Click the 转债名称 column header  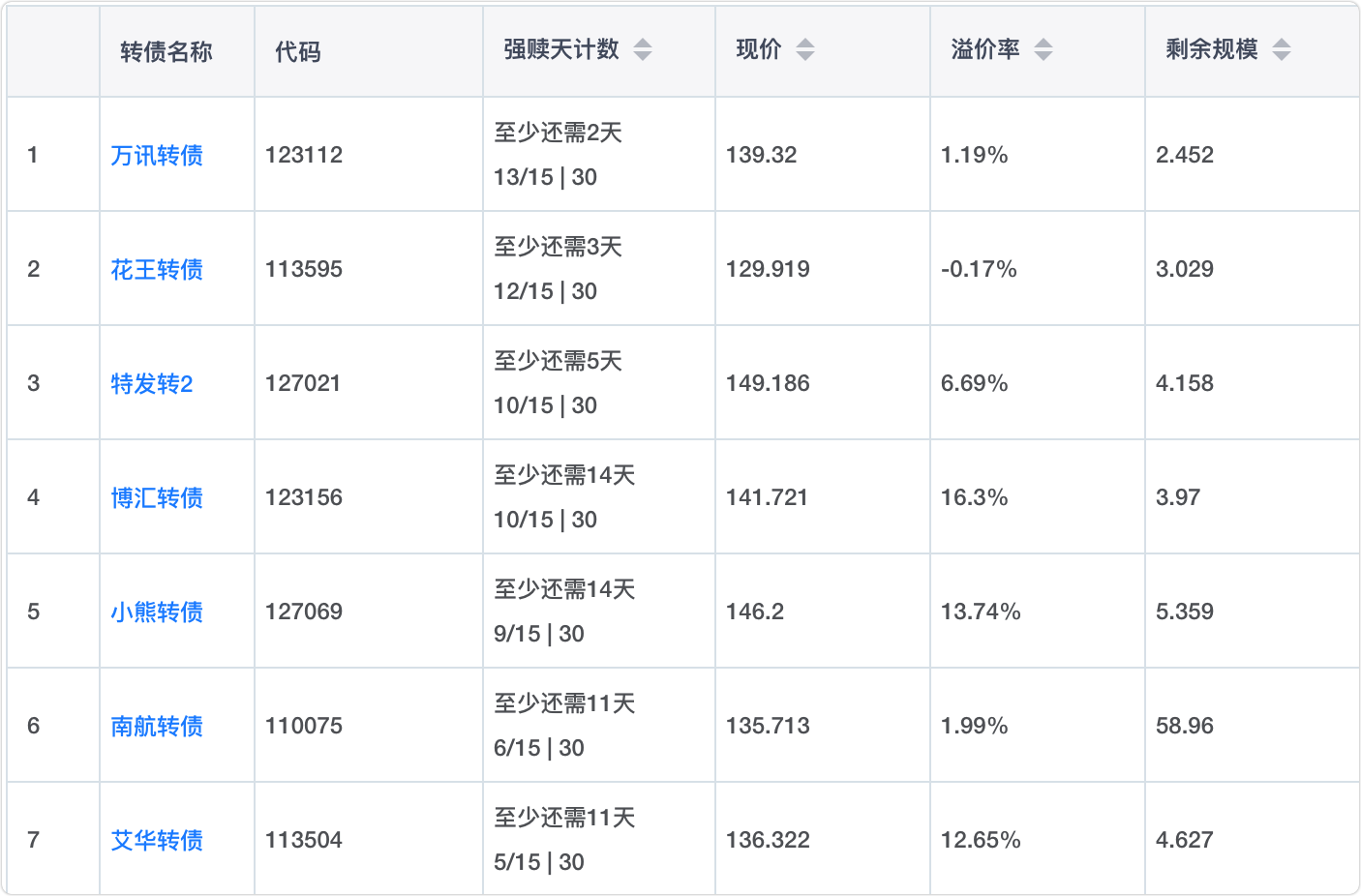coord(166,51)
